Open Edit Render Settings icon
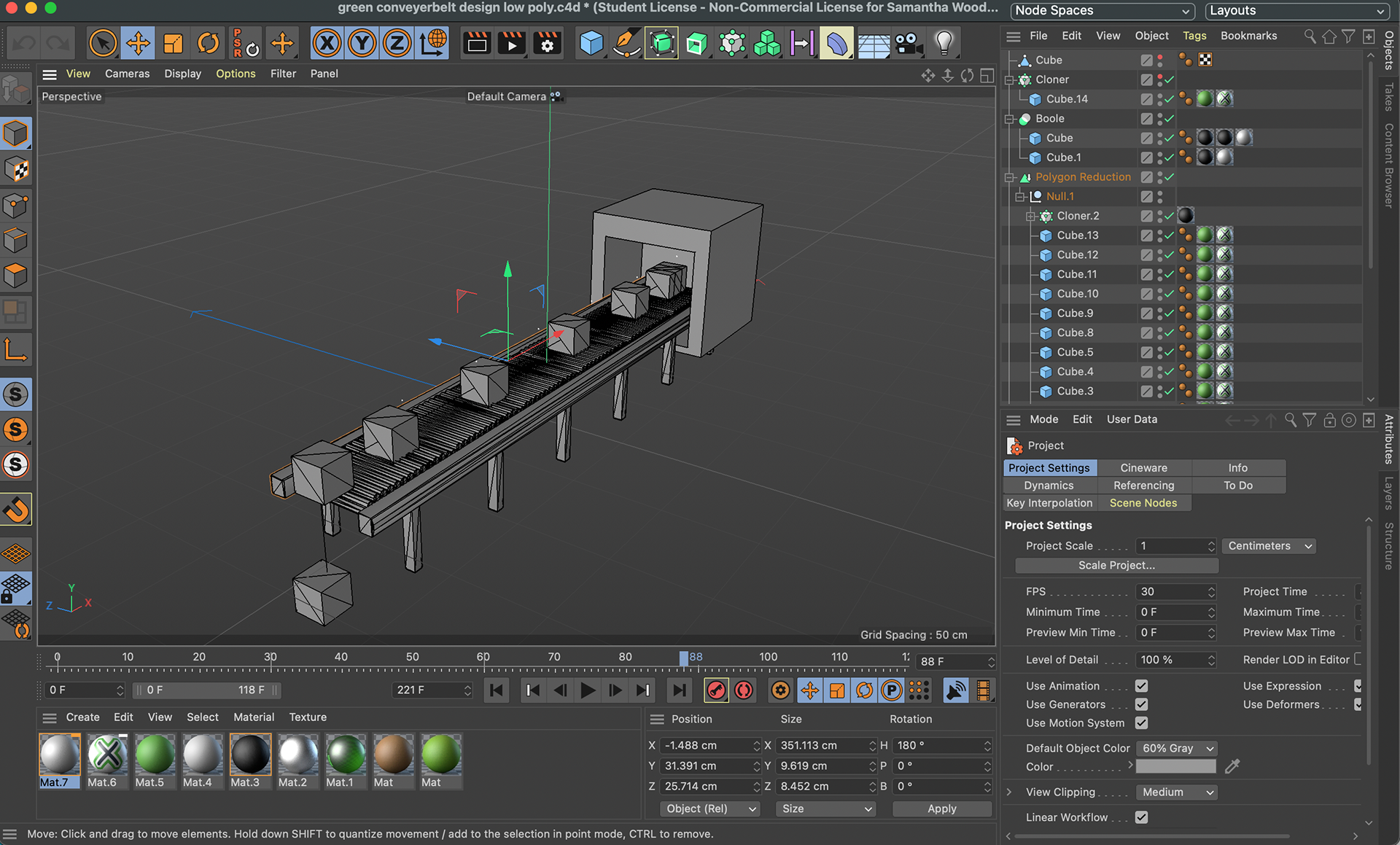The height and width of the screenshot is (845, 1400). click(x=547, y=44)
